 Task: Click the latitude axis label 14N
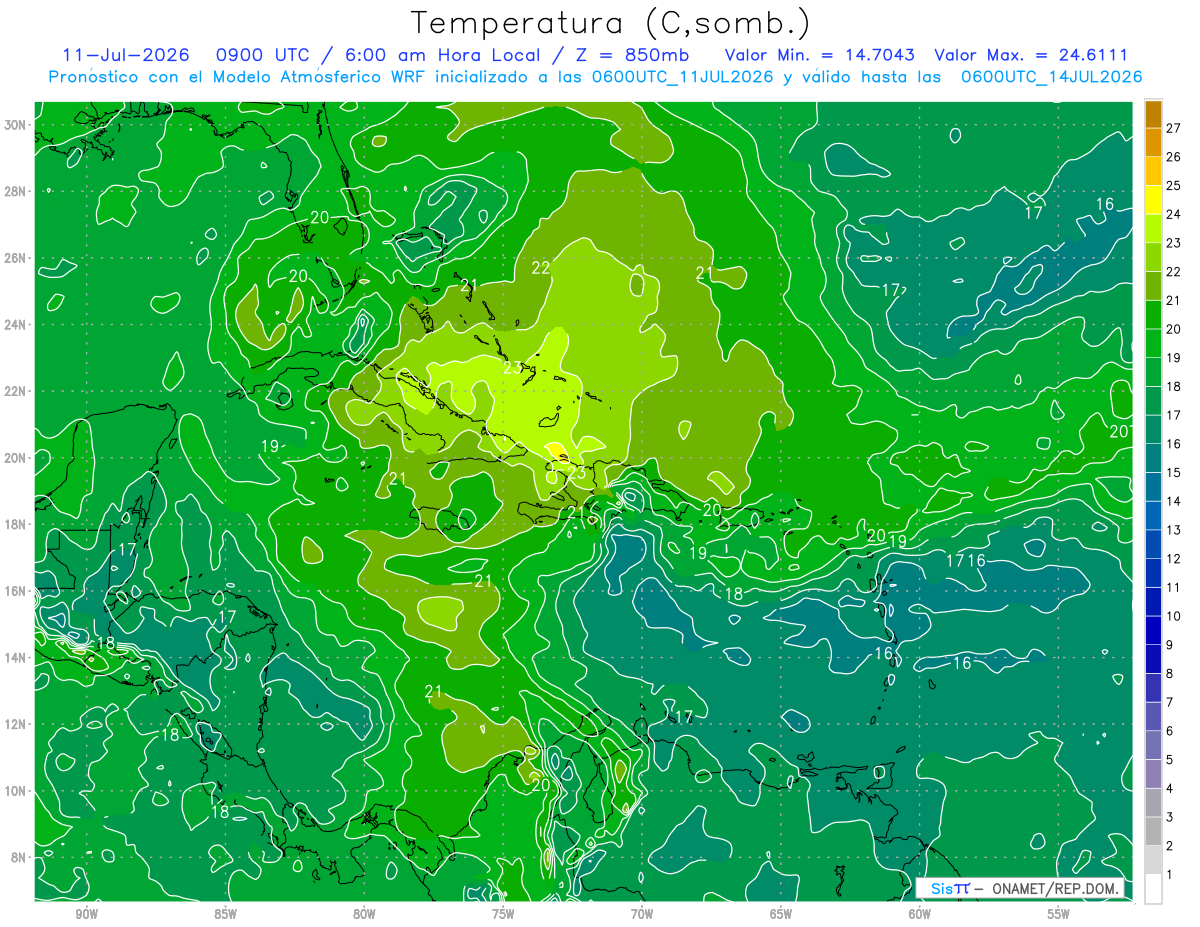tap(15, 658)
